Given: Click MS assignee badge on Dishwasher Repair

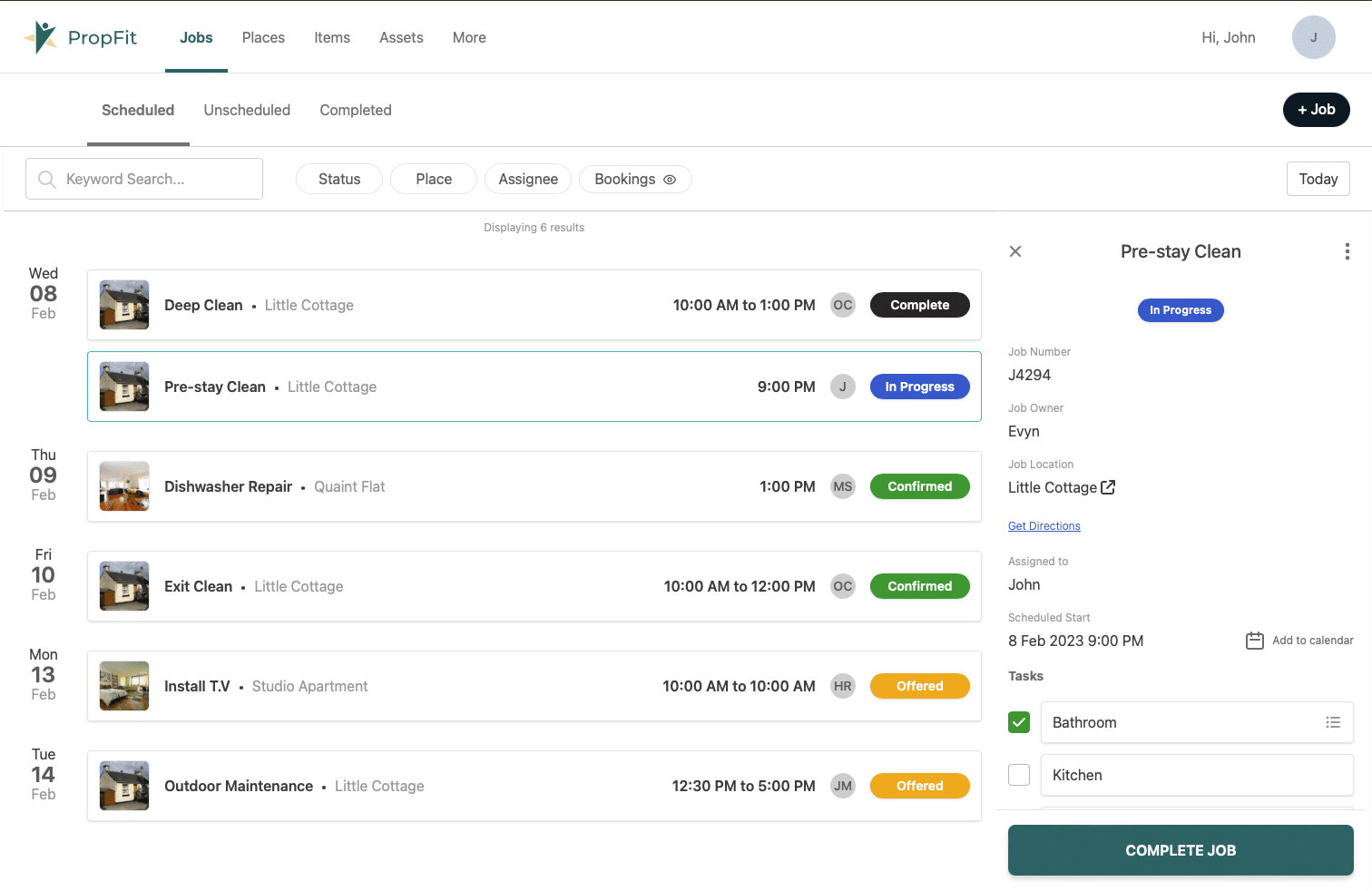Looking at the screenshot, I should 843,486.
